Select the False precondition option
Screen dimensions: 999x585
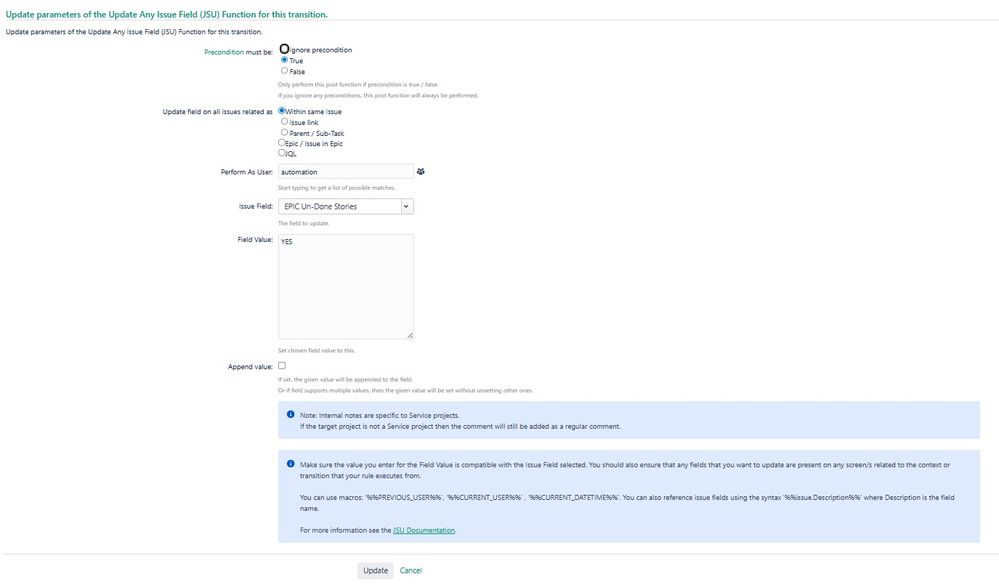283,70
